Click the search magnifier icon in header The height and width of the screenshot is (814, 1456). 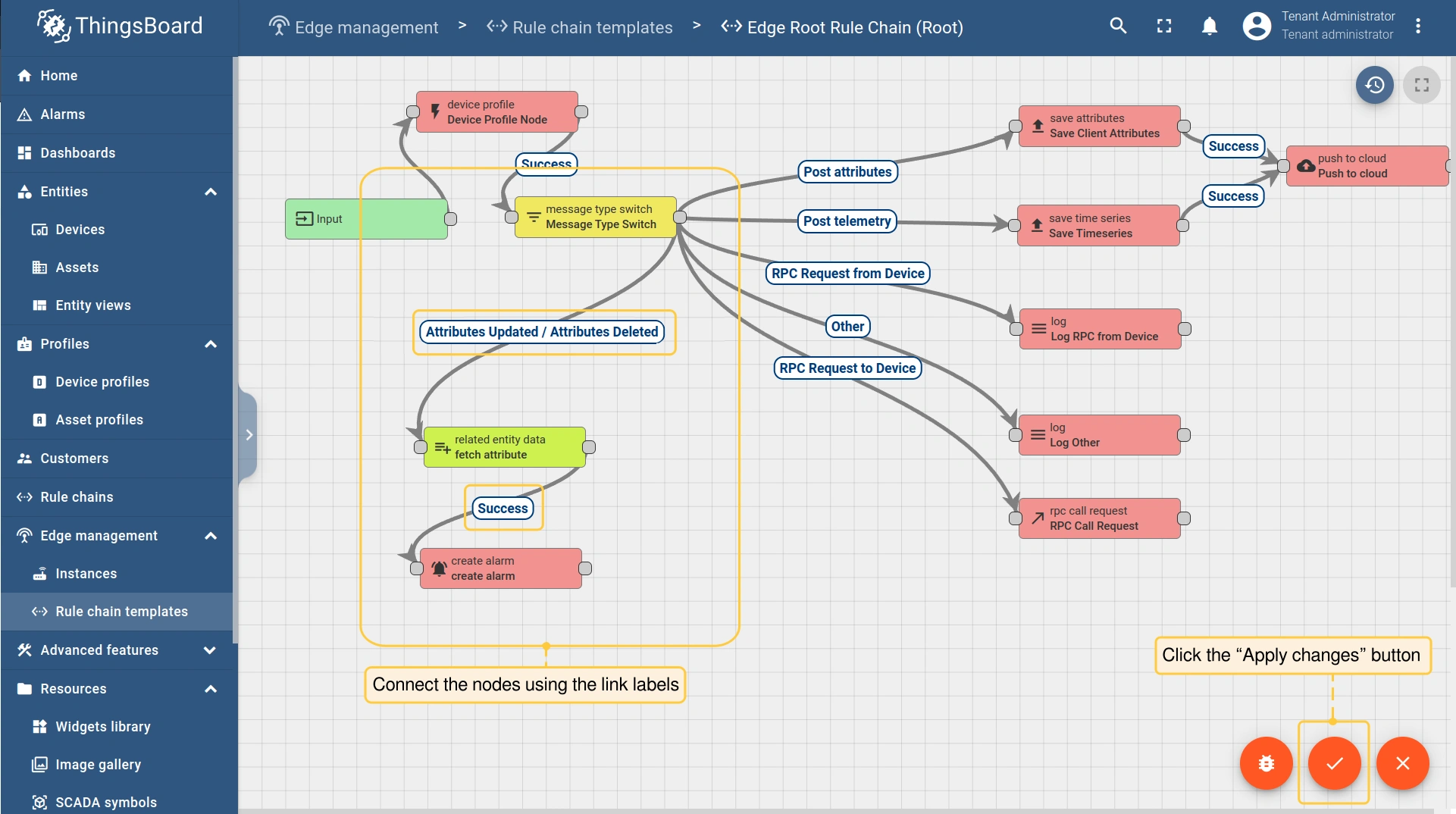point(1118,26)
